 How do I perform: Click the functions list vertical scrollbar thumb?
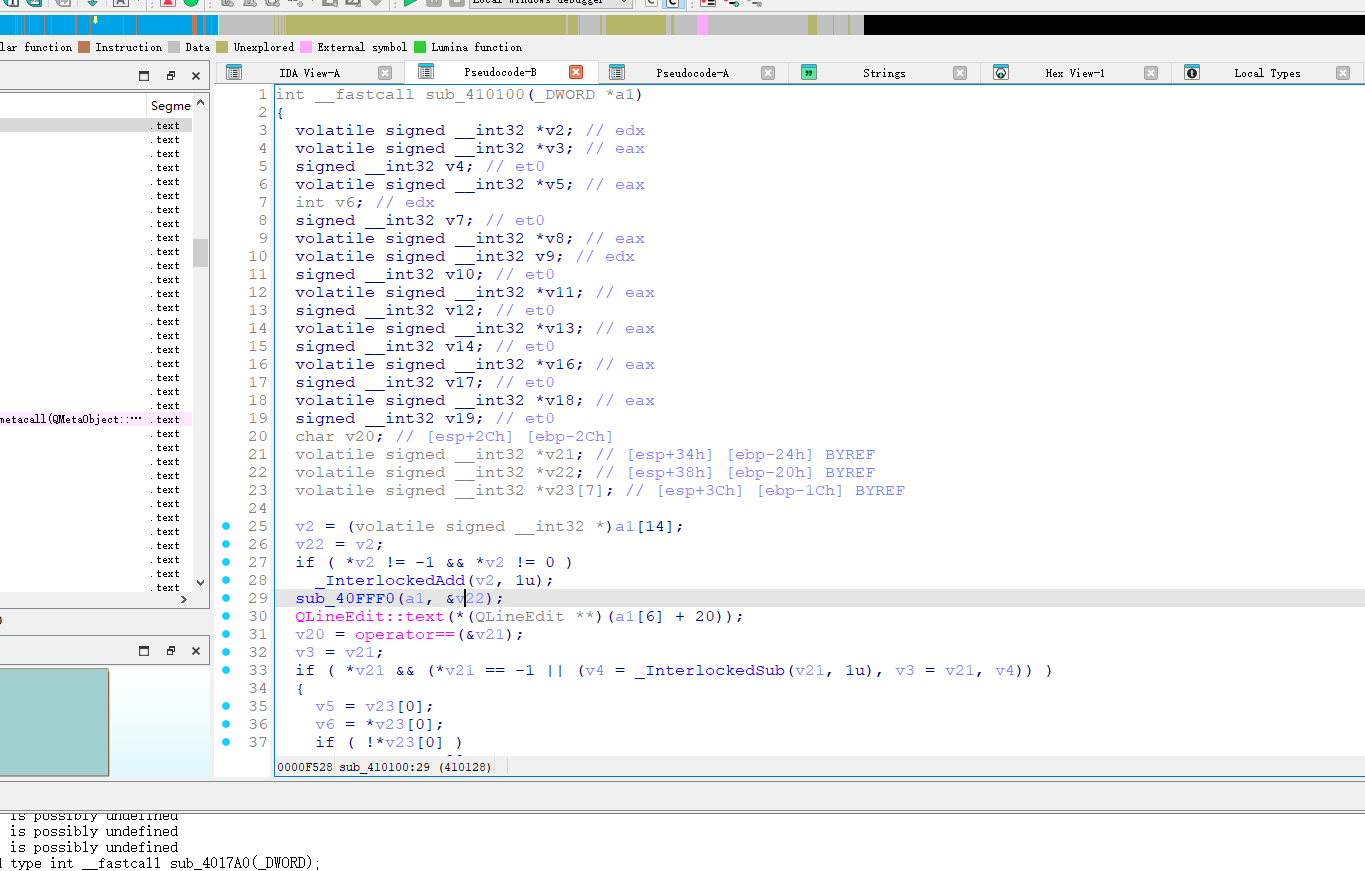click(201, 252)
